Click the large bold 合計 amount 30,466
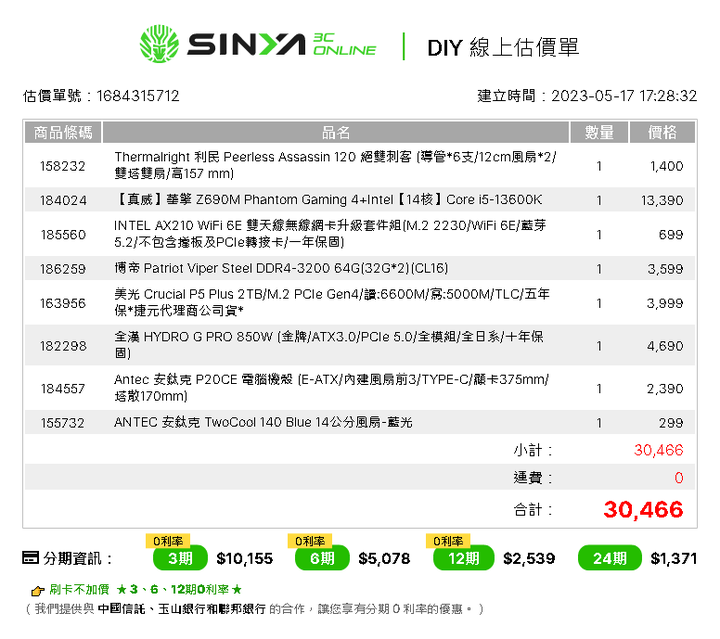The image size is (720, 639). (643, 510)
